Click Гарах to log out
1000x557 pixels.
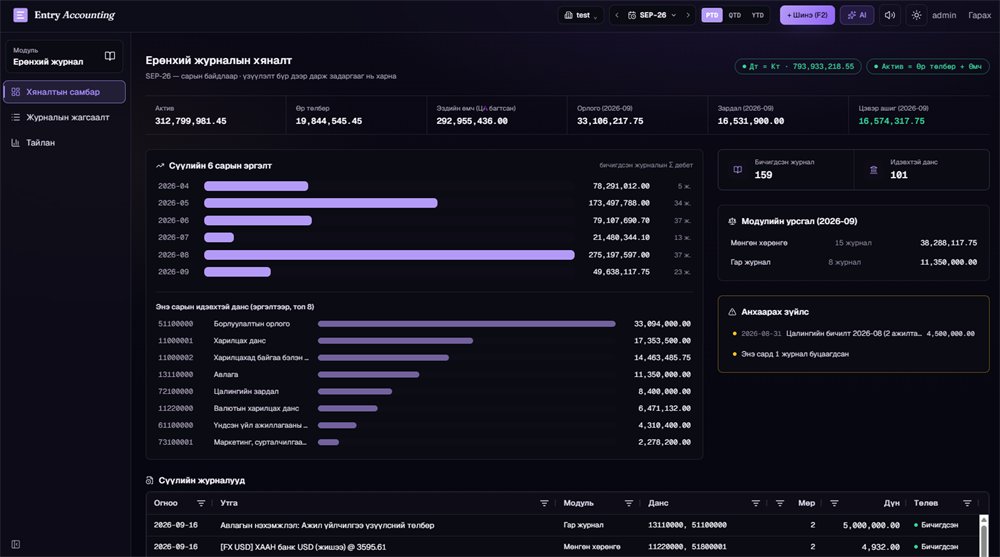click(979, 15)
